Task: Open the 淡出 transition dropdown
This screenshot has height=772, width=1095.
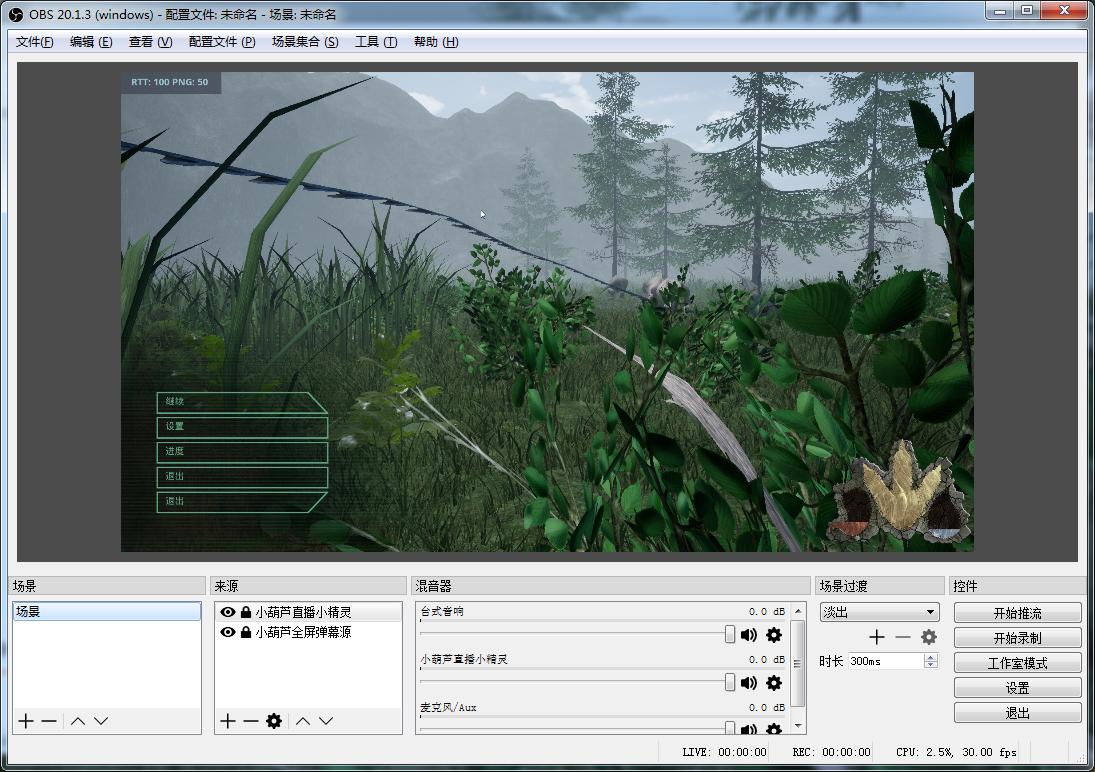Action: (879, 612)
